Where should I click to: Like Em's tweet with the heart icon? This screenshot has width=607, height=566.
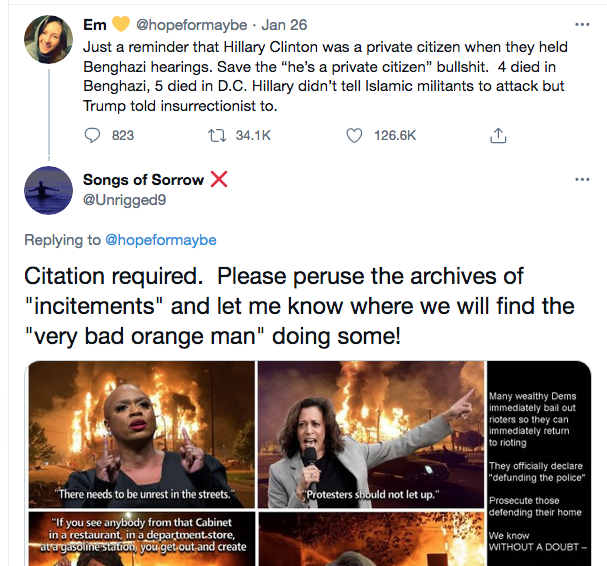point(353,135)
